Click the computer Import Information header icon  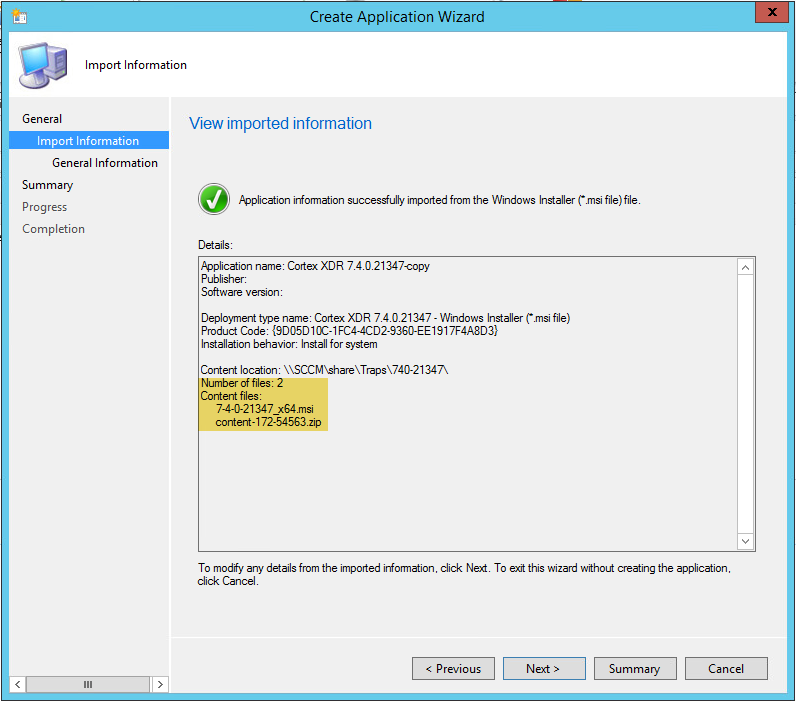coord(43,65)
